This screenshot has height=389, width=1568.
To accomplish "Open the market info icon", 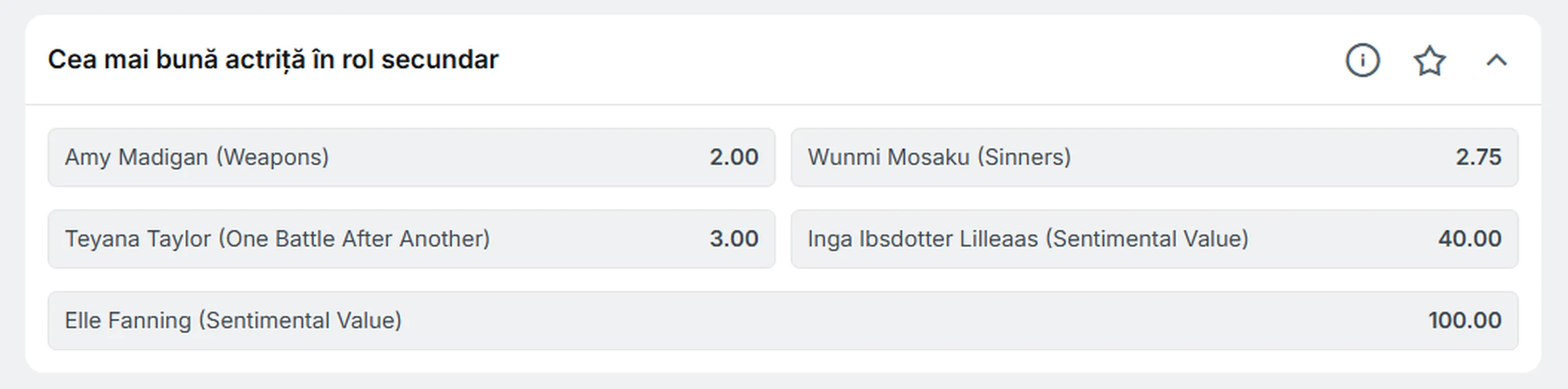I will click(x=1362, y=60).
